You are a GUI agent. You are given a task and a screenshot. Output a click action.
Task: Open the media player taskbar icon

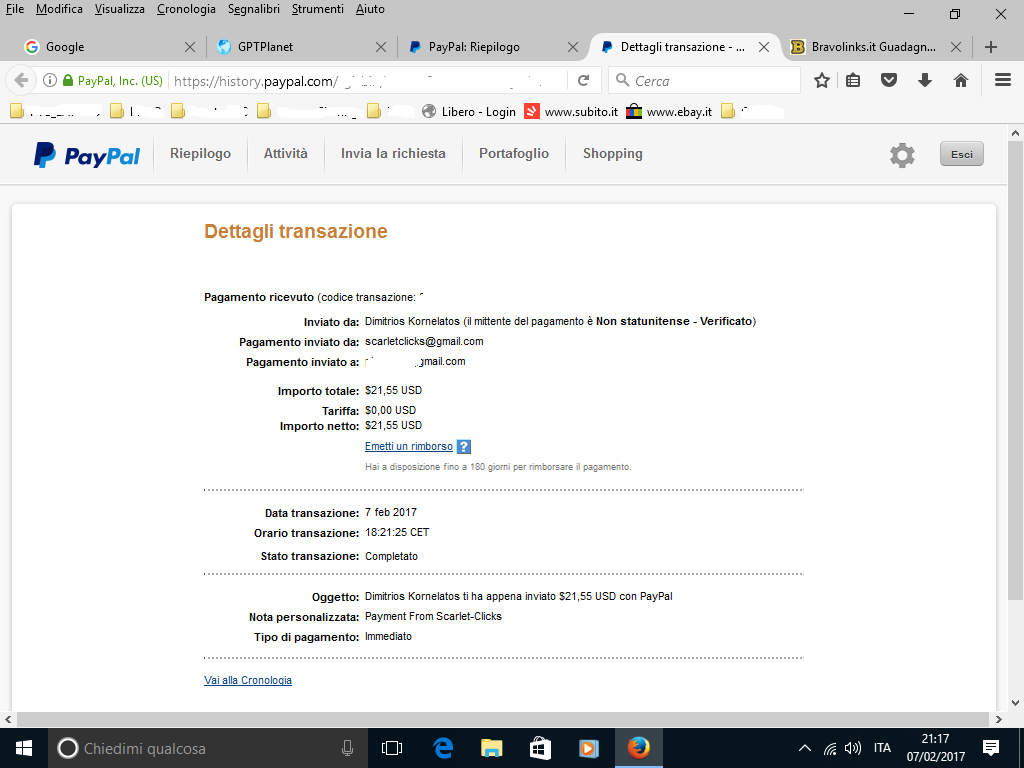tap(589, 748)
